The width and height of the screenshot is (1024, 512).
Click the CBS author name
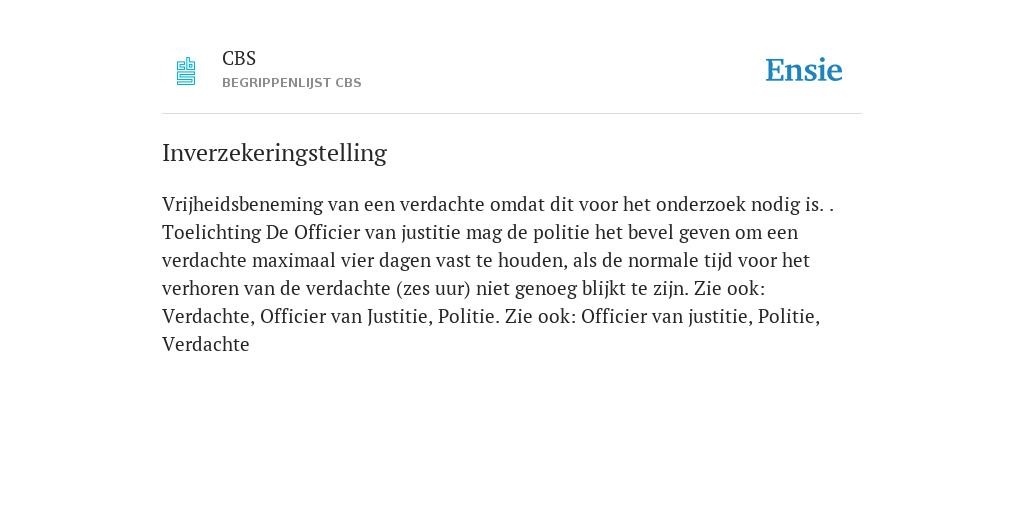click(239, 59)
